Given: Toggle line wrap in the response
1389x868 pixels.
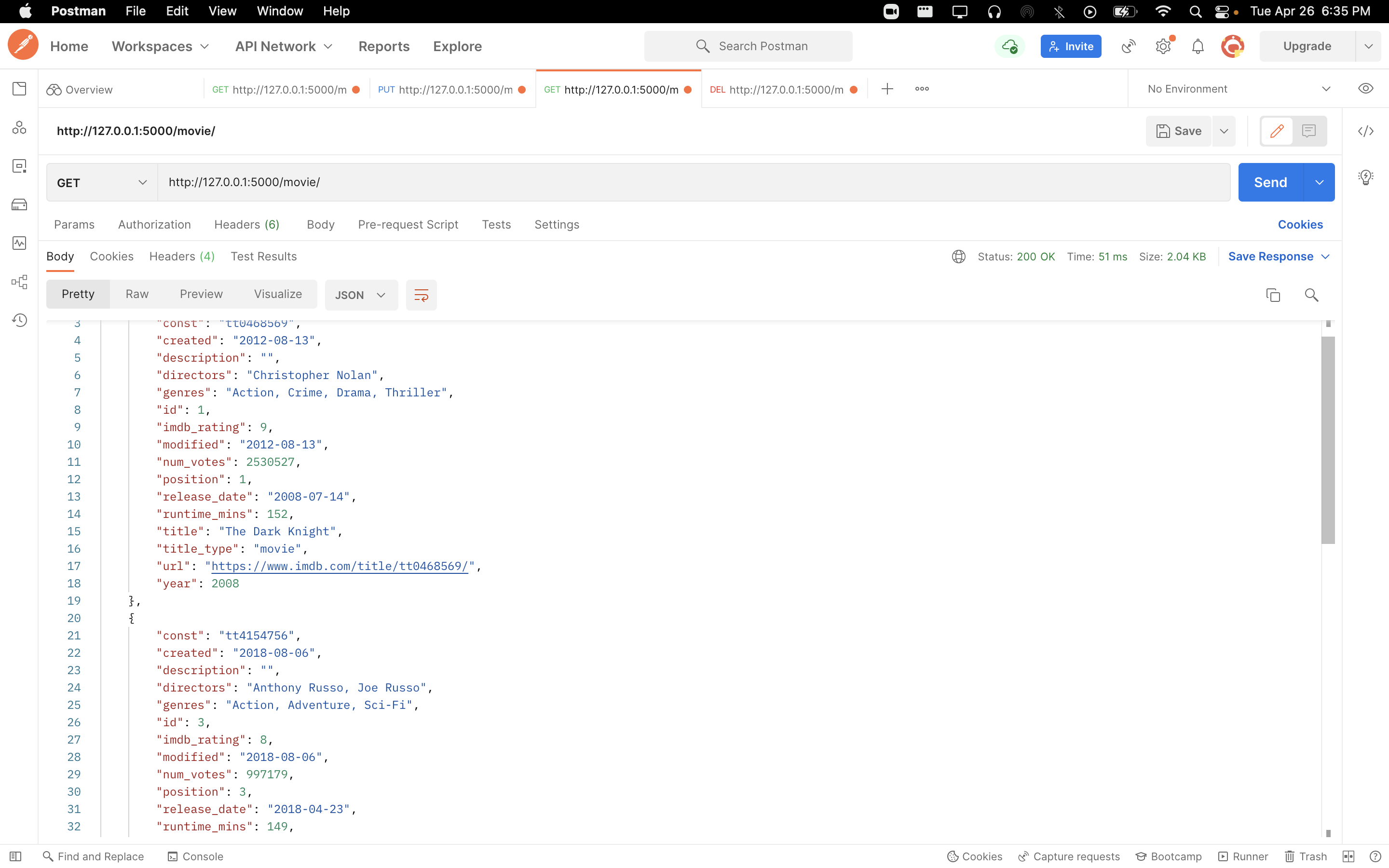Looking at the screenshot, I should (421, 295).
